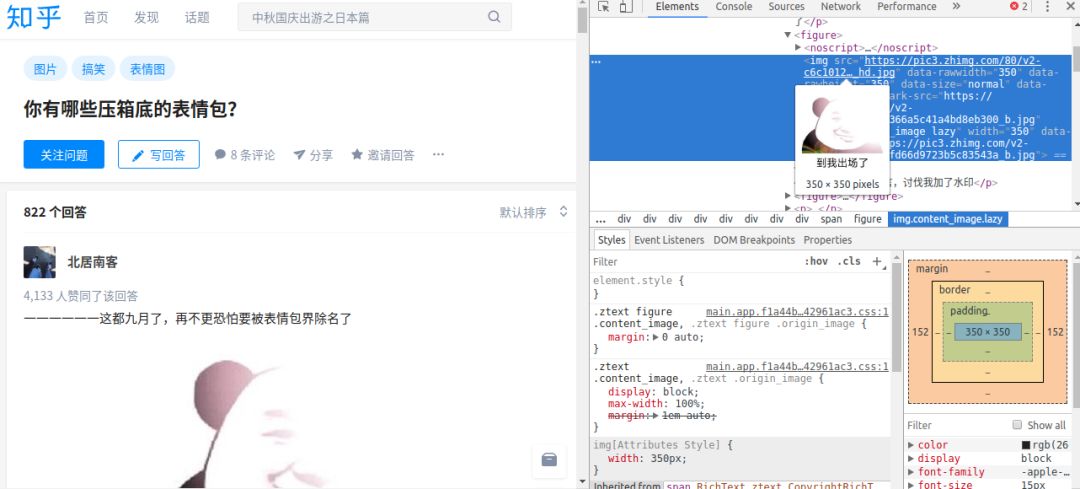Click the 搞笑 topic tag
This screenshot has width=1080, height=489.
[94, 69]
